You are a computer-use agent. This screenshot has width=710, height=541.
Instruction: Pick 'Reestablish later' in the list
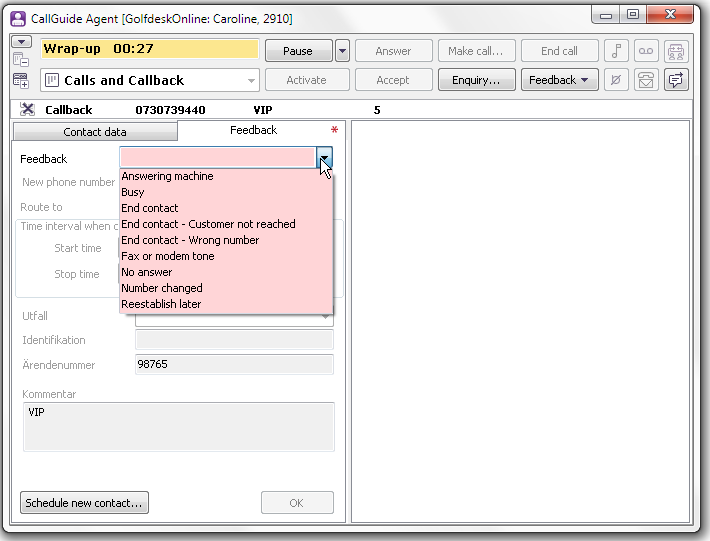(161, 304)
